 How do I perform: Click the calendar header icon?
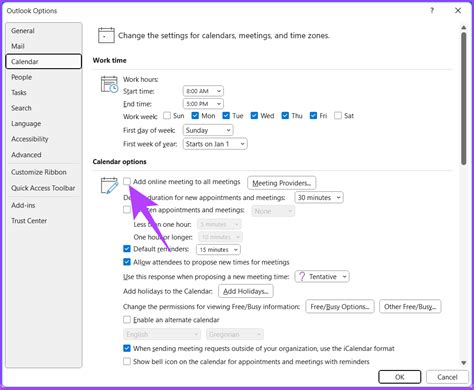click(106, 35)
